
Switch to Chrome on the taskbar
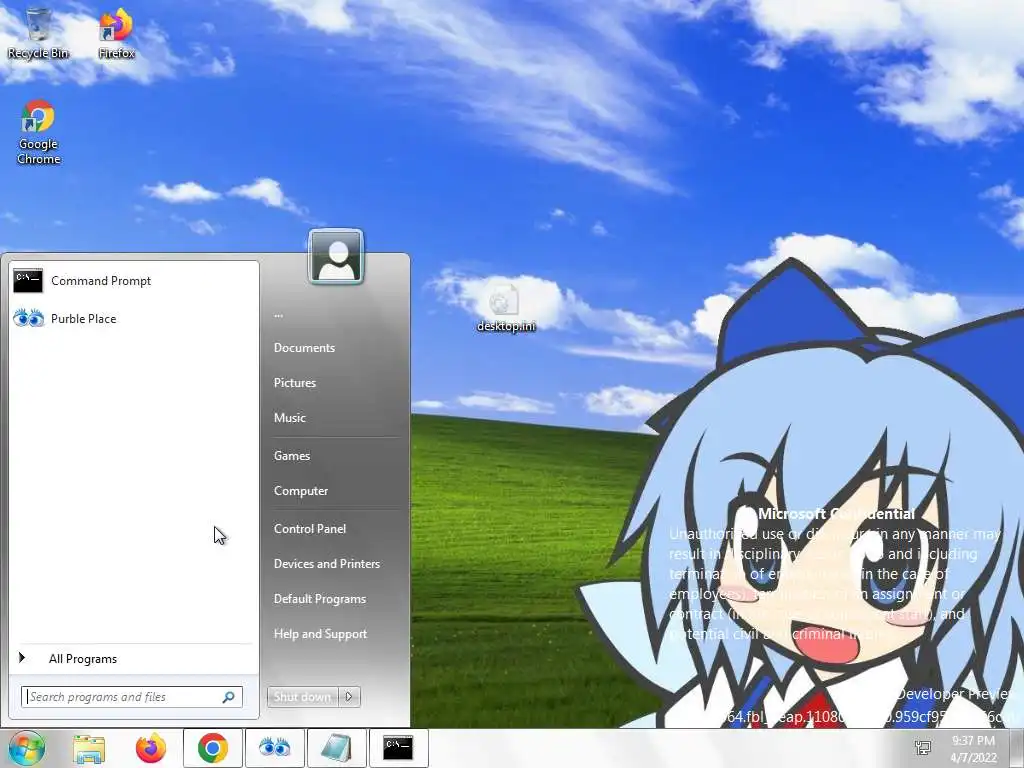pyautogui.click(x=213, y=748)
